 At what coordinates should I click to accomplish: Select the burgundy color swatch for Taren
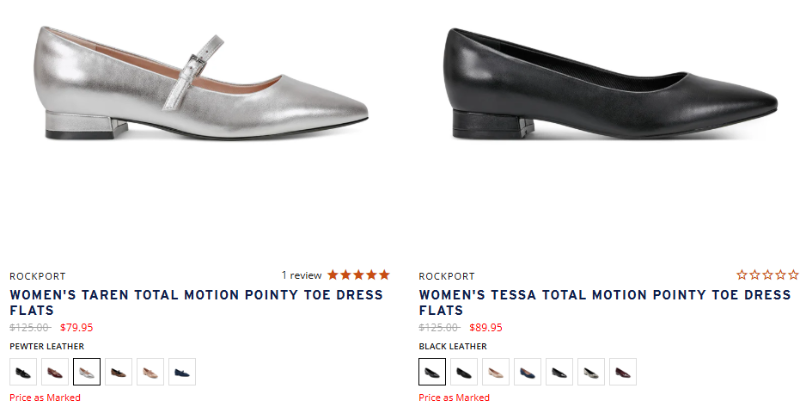pyautogui.click(x=55, y=372)
